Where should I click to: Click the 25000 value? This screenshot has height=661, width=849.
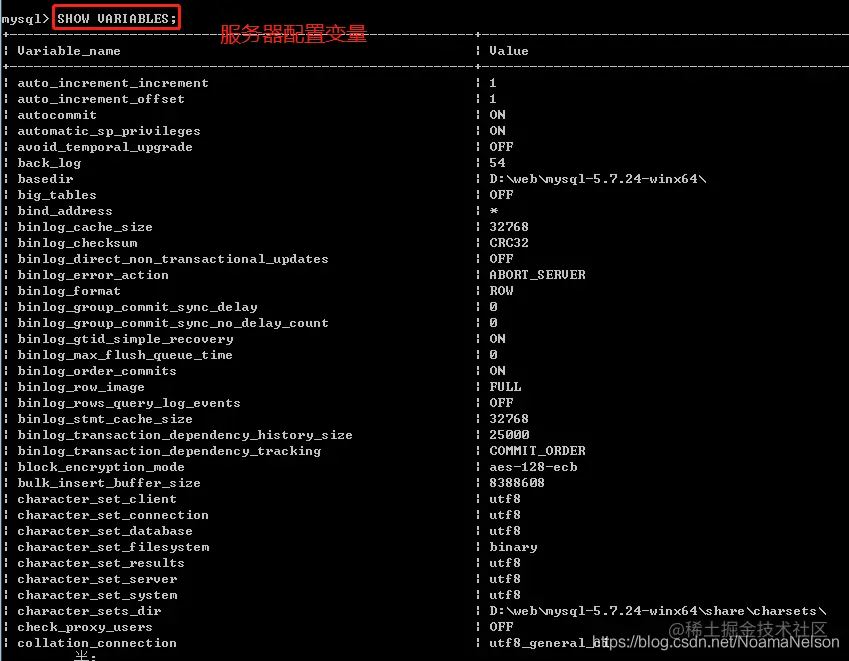tap(509, 435)
